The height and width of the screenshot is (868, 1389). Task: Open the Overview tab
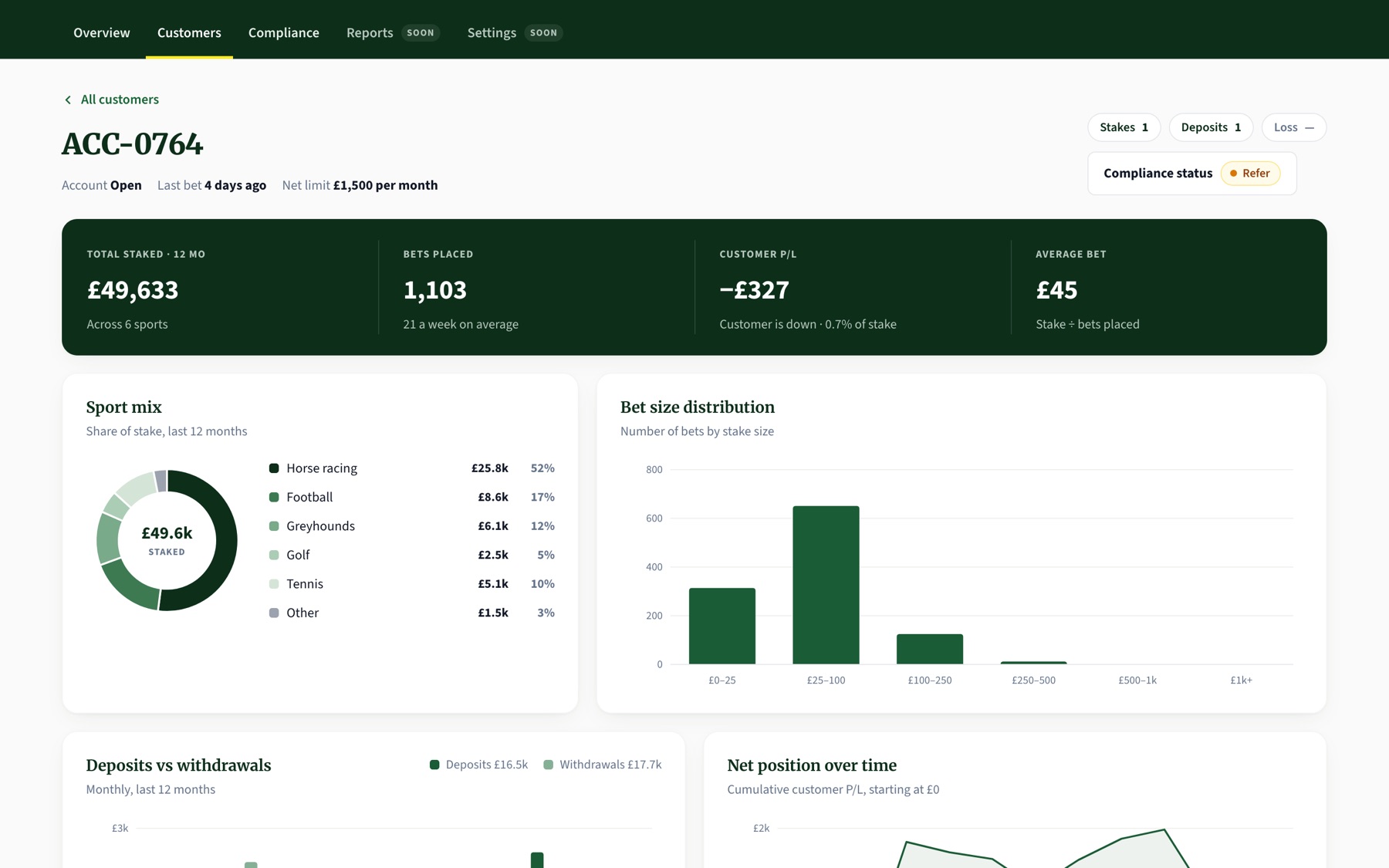click(102, 32)
